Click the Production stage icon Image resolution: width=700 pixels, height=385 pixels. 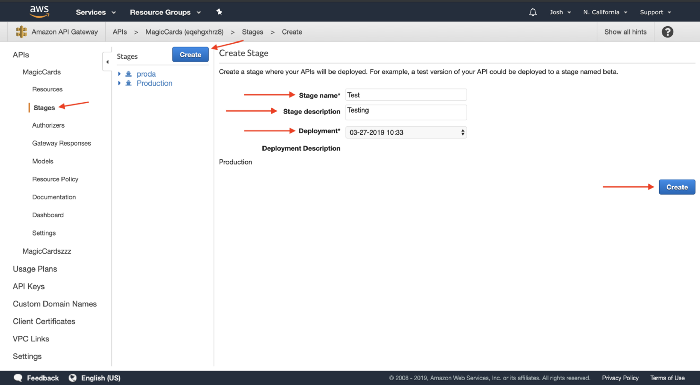[129, 83]
